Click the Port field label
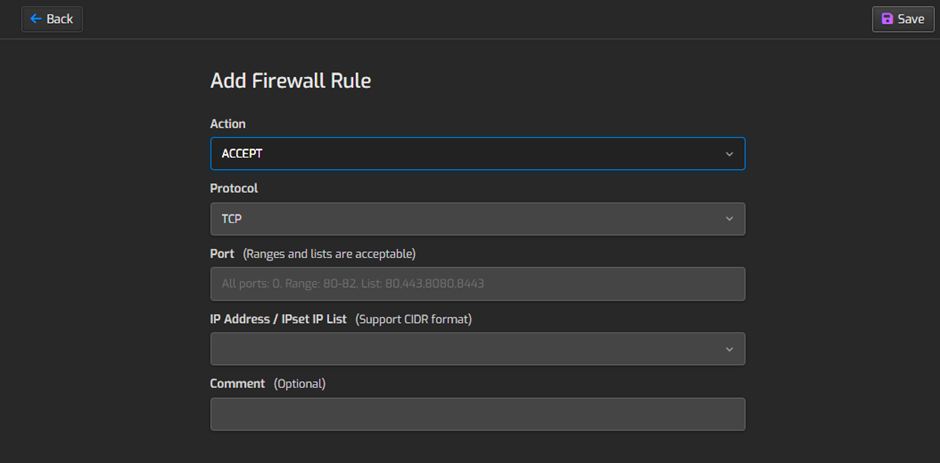 [222, 254]
